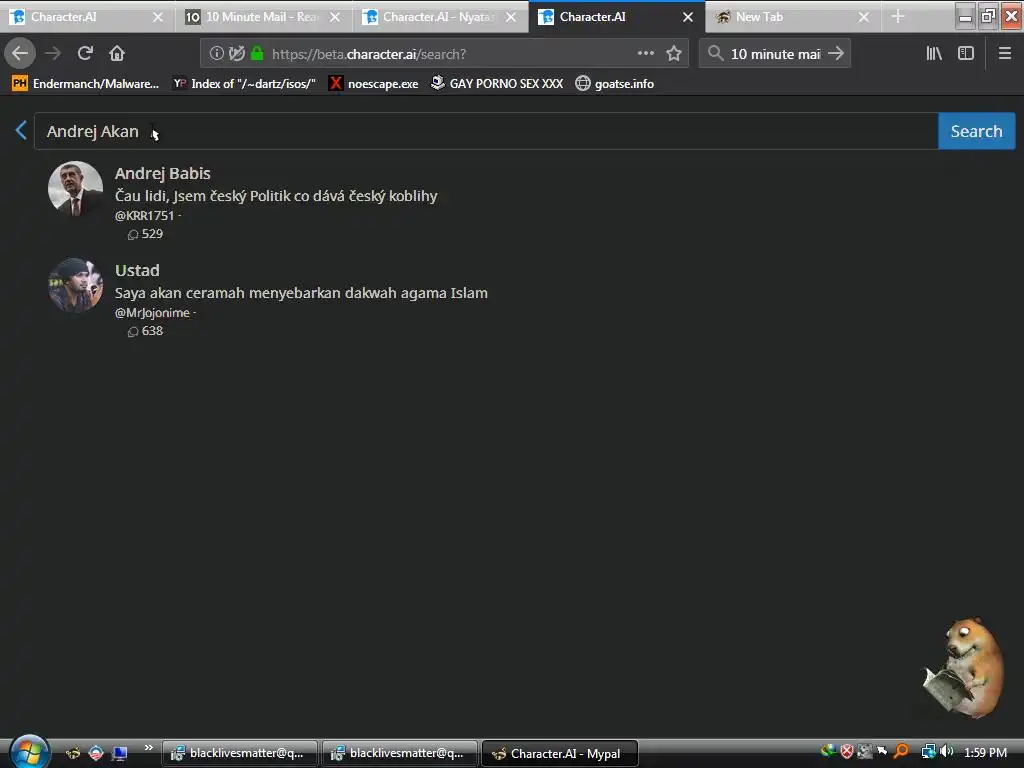Open goatse.info bookmark
The width and height of the screenshot is (1024, 768).
click(x=615, y=84)
